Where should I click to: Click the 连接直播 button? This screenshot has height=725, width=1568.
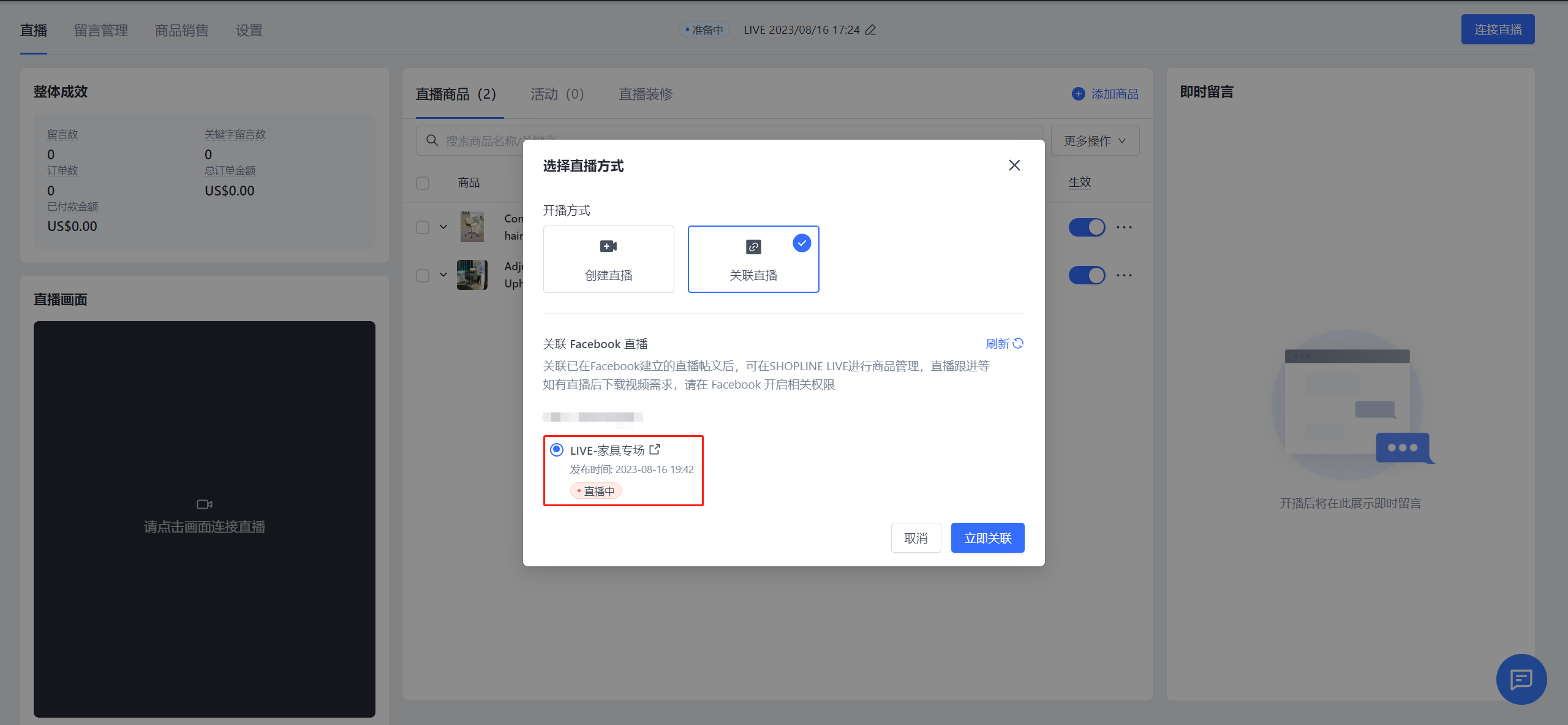pos(1498,29)
